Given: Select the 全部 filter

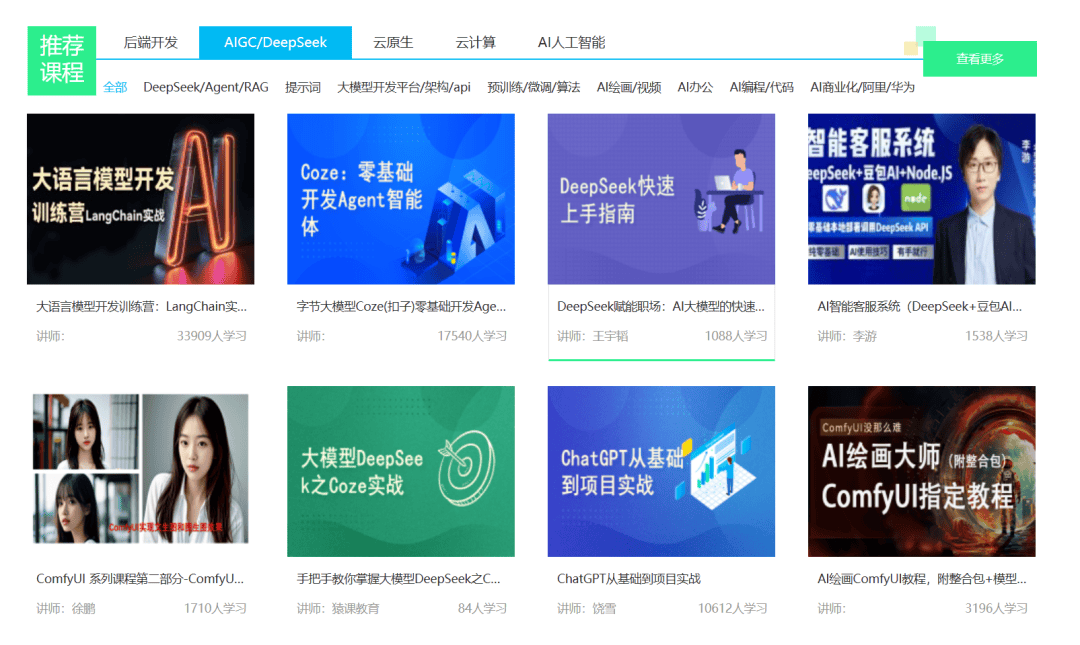Looking at the screenshot, I should tap(115, 88).
